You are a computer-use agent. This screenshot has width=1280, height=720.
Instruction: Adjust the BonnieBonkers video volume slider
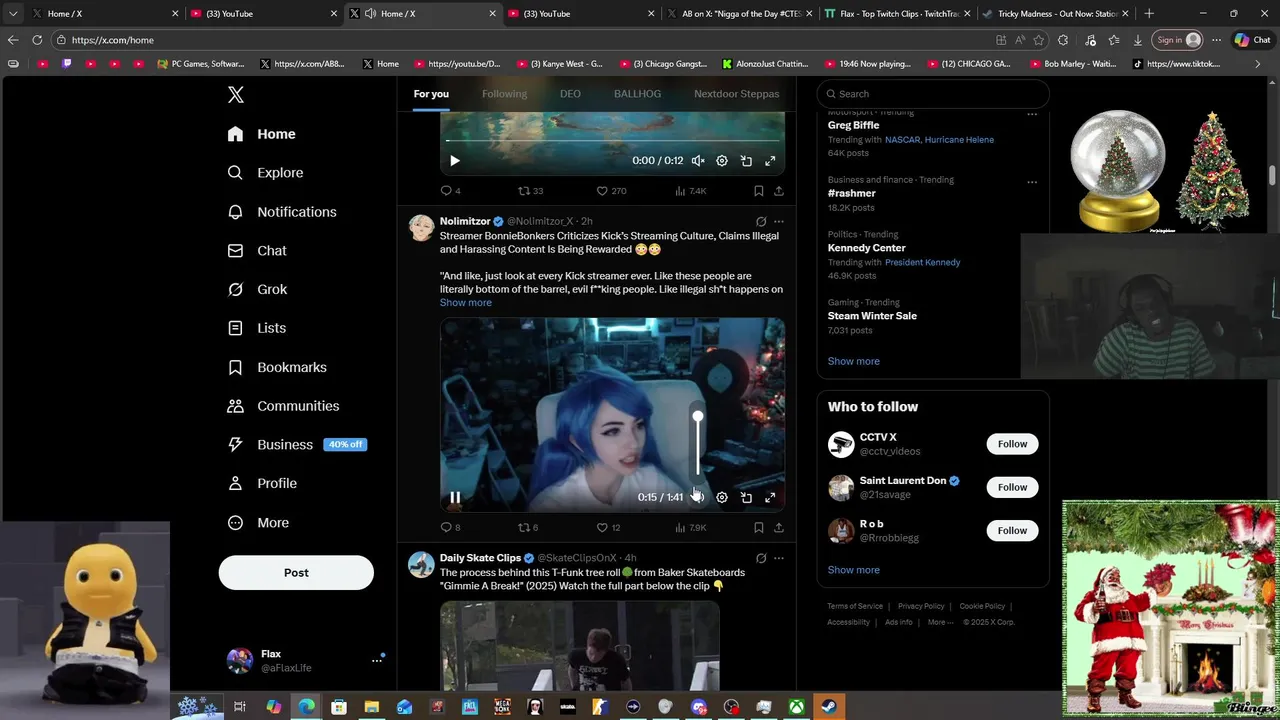pos(698,445)
